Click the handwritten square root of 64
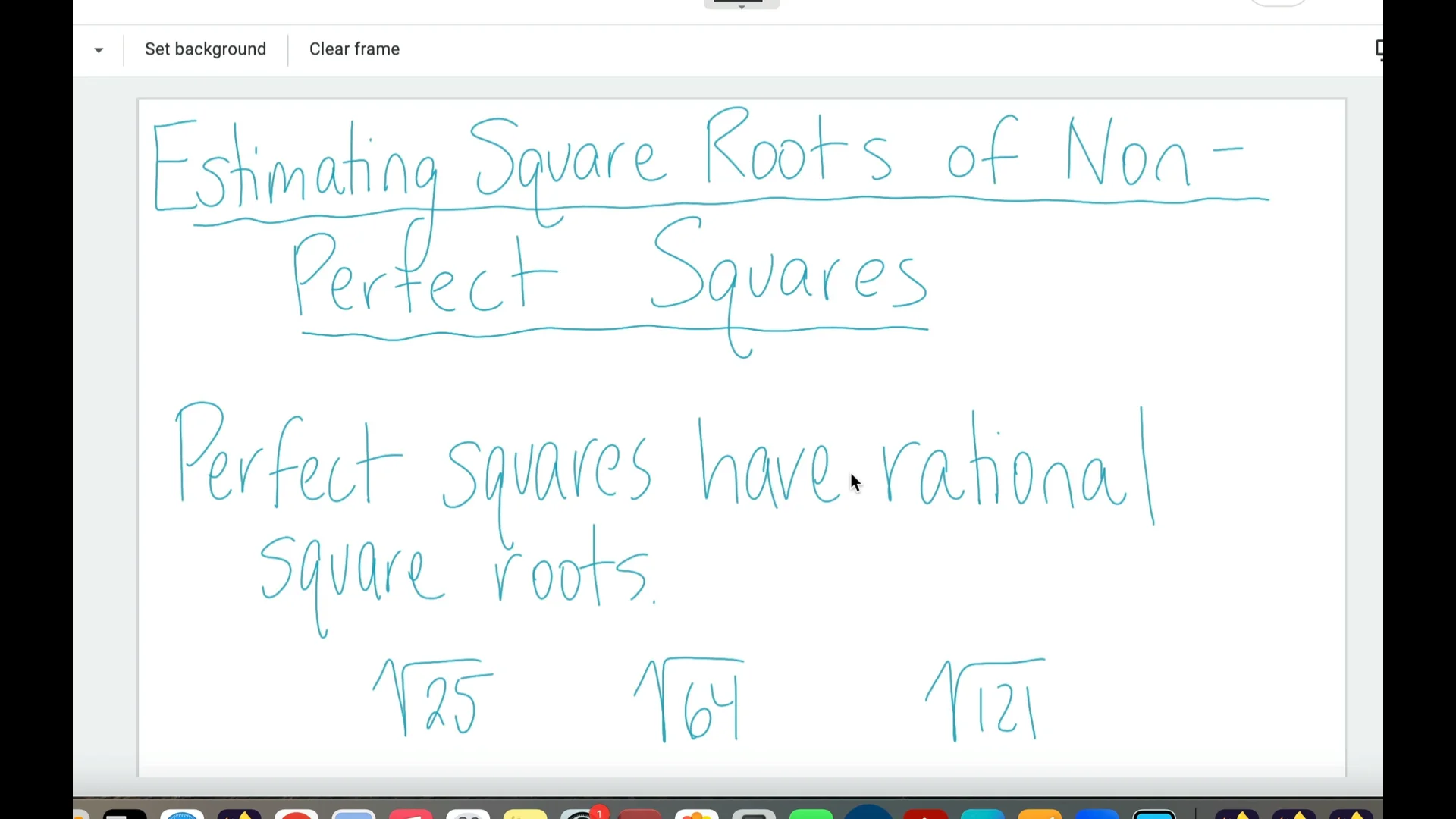The width and height of the screenshot is (1456, 819). (x=689, y=699)
